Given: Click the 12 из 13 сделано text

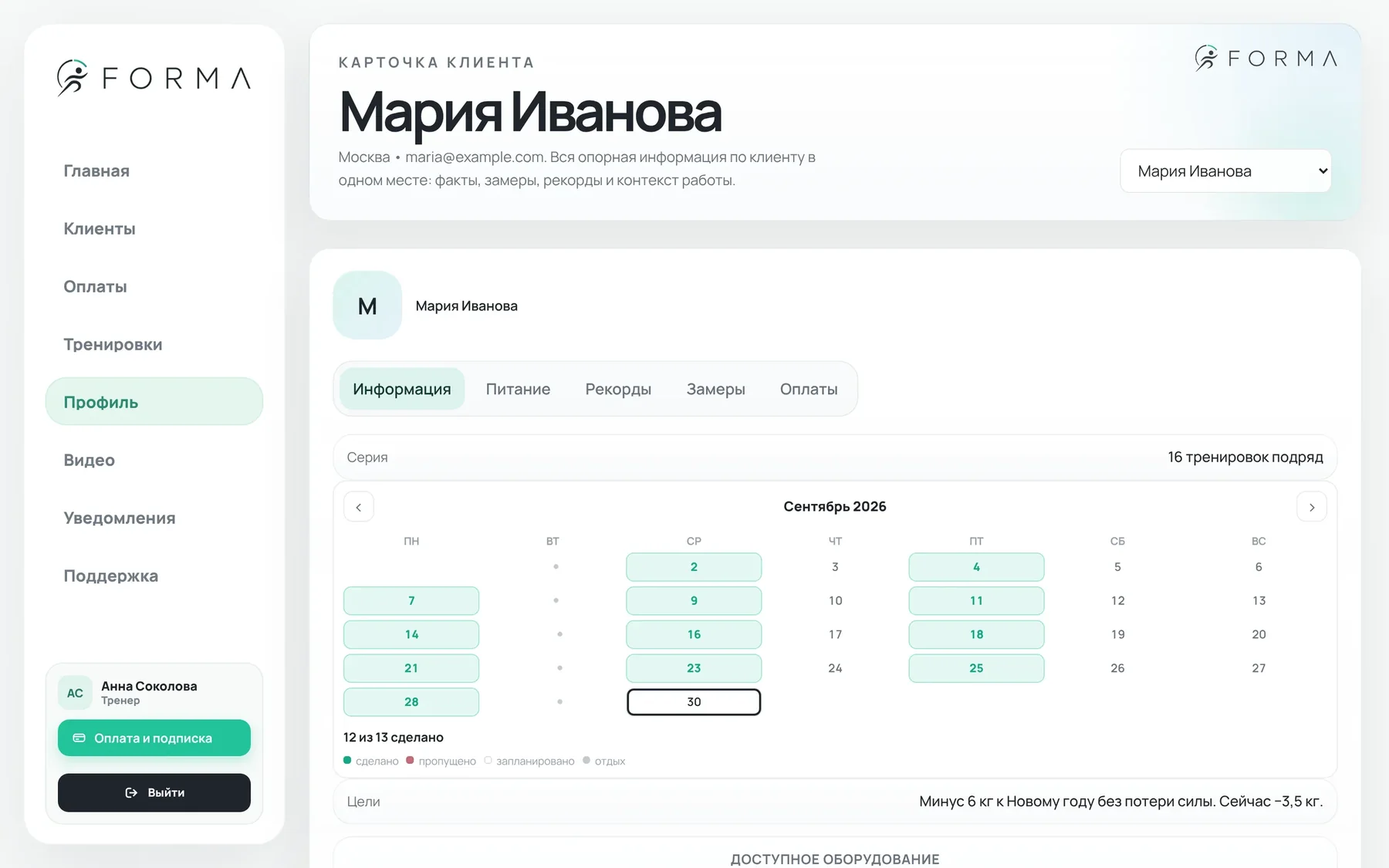Looking at the screenshot, I should tap(394, 738).
